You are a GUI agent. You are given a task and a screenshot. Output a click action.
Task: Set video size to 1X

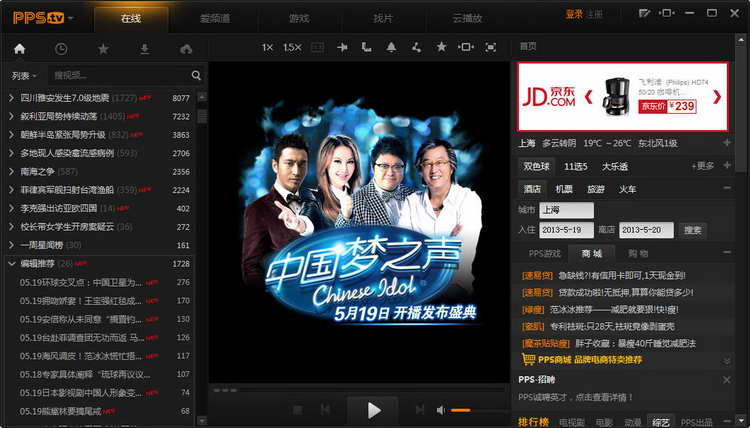tap(267, 47)
